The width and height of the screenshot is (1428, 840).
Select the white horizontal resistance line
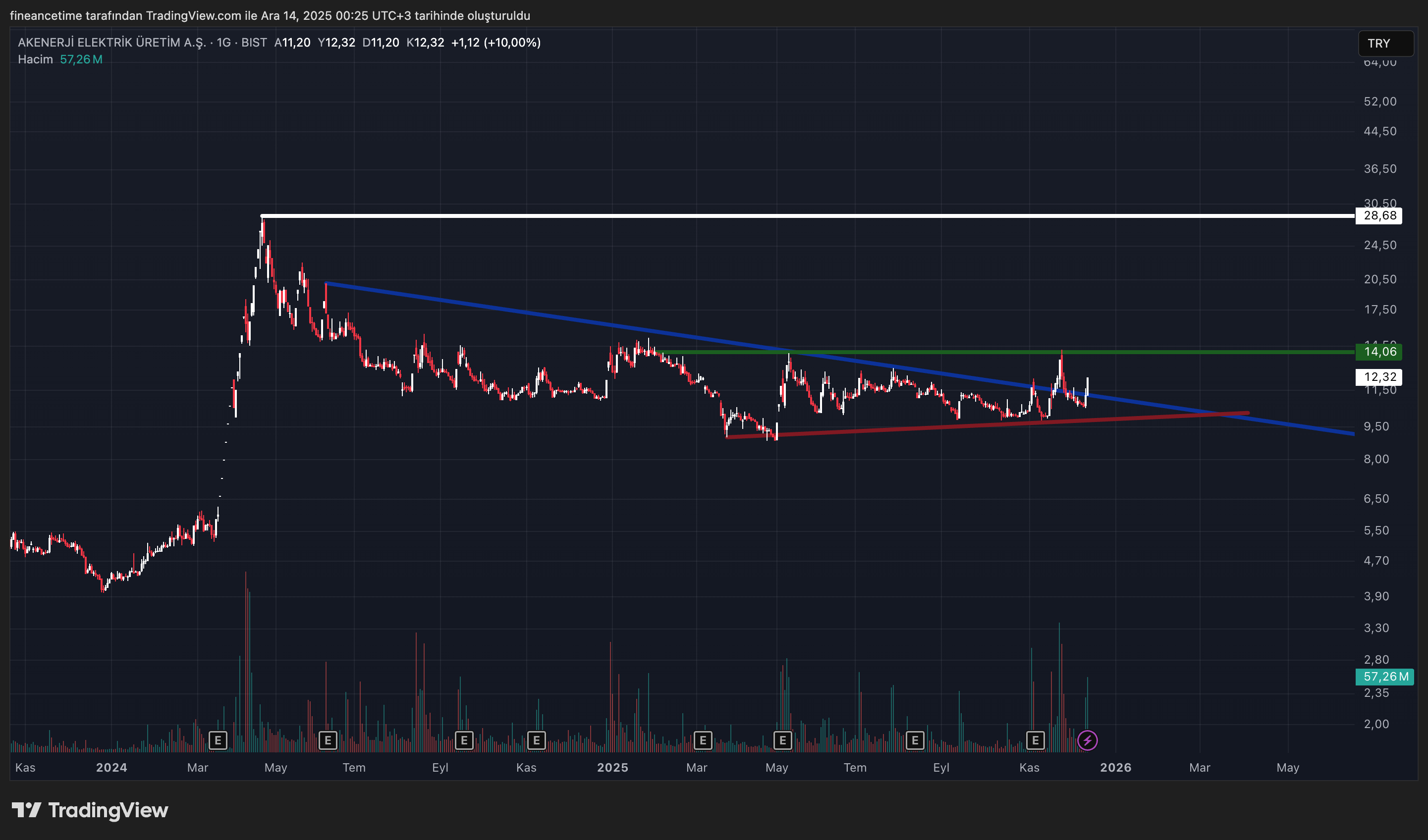(x=793, y=216)
